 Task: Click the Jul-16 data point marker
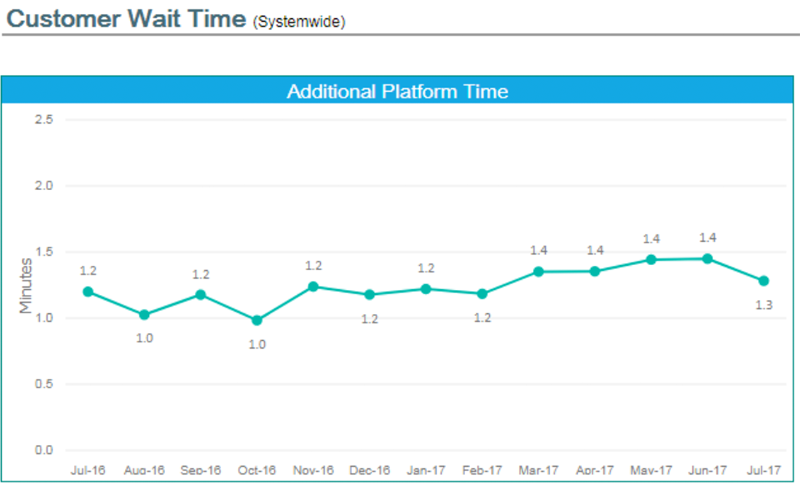pyautogui.click(x=88, y=292)
